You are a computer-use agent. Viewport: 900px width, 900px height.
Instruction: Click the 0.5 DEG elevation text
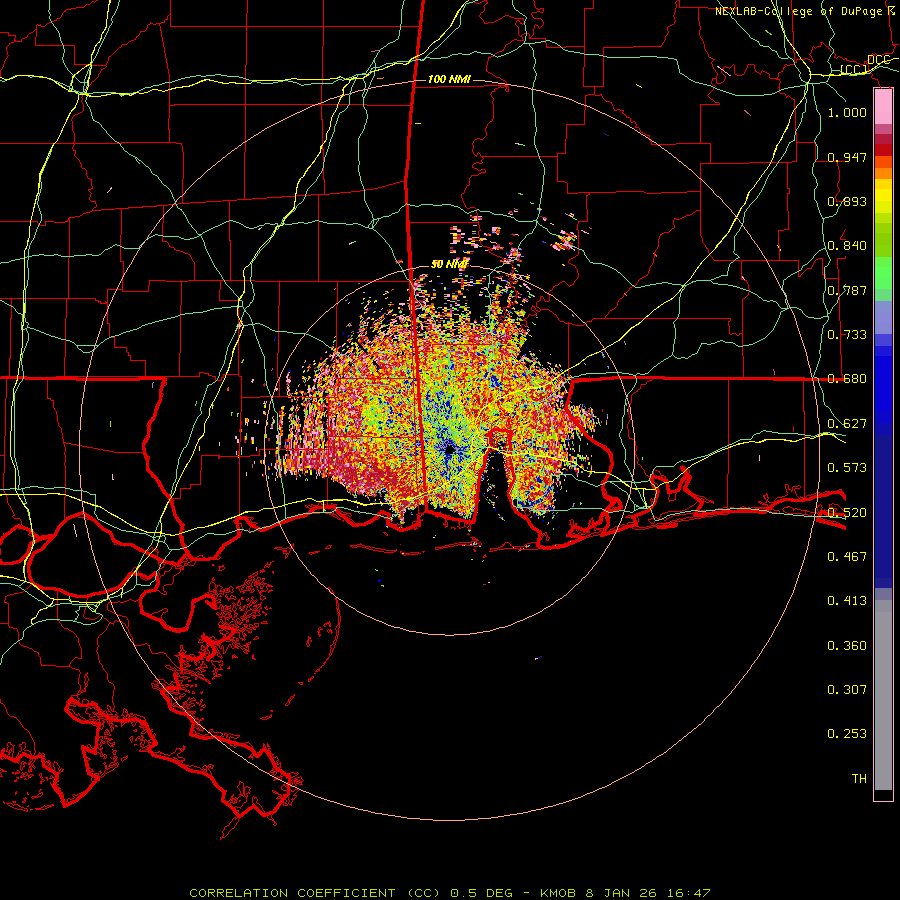(x=482, y=893)
